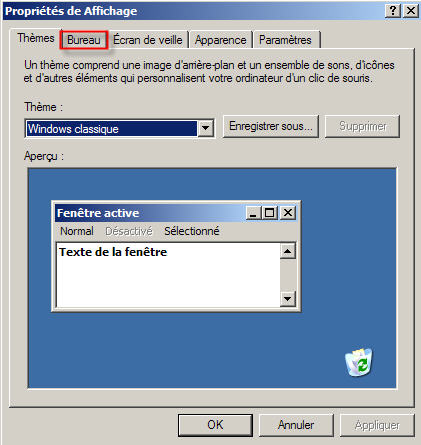Click the Sélectionné menu item in preview
The width and height of the screenshot is (421, 445).
[192, 231]
